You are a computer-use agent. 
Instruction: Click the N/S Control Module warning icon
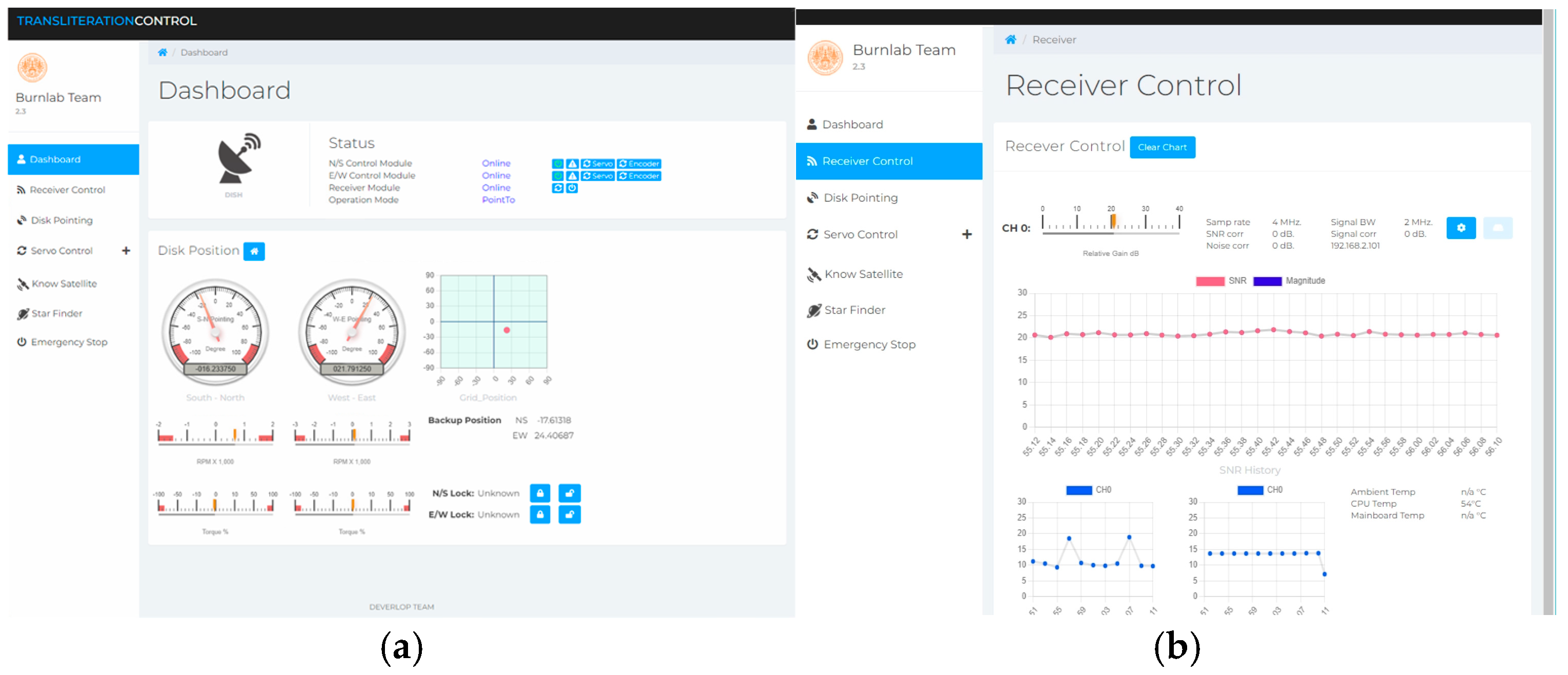tap(572, 163)
